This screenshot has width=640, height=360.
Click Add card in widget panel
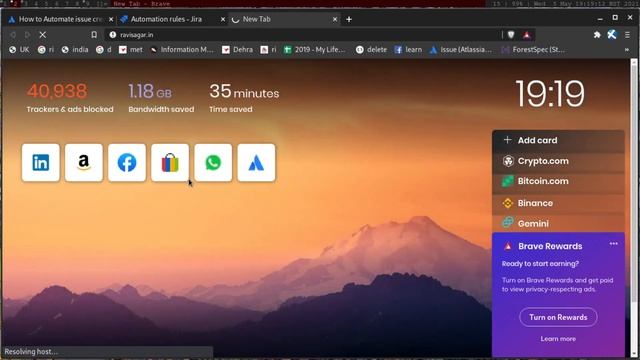(x=558, y=140)
